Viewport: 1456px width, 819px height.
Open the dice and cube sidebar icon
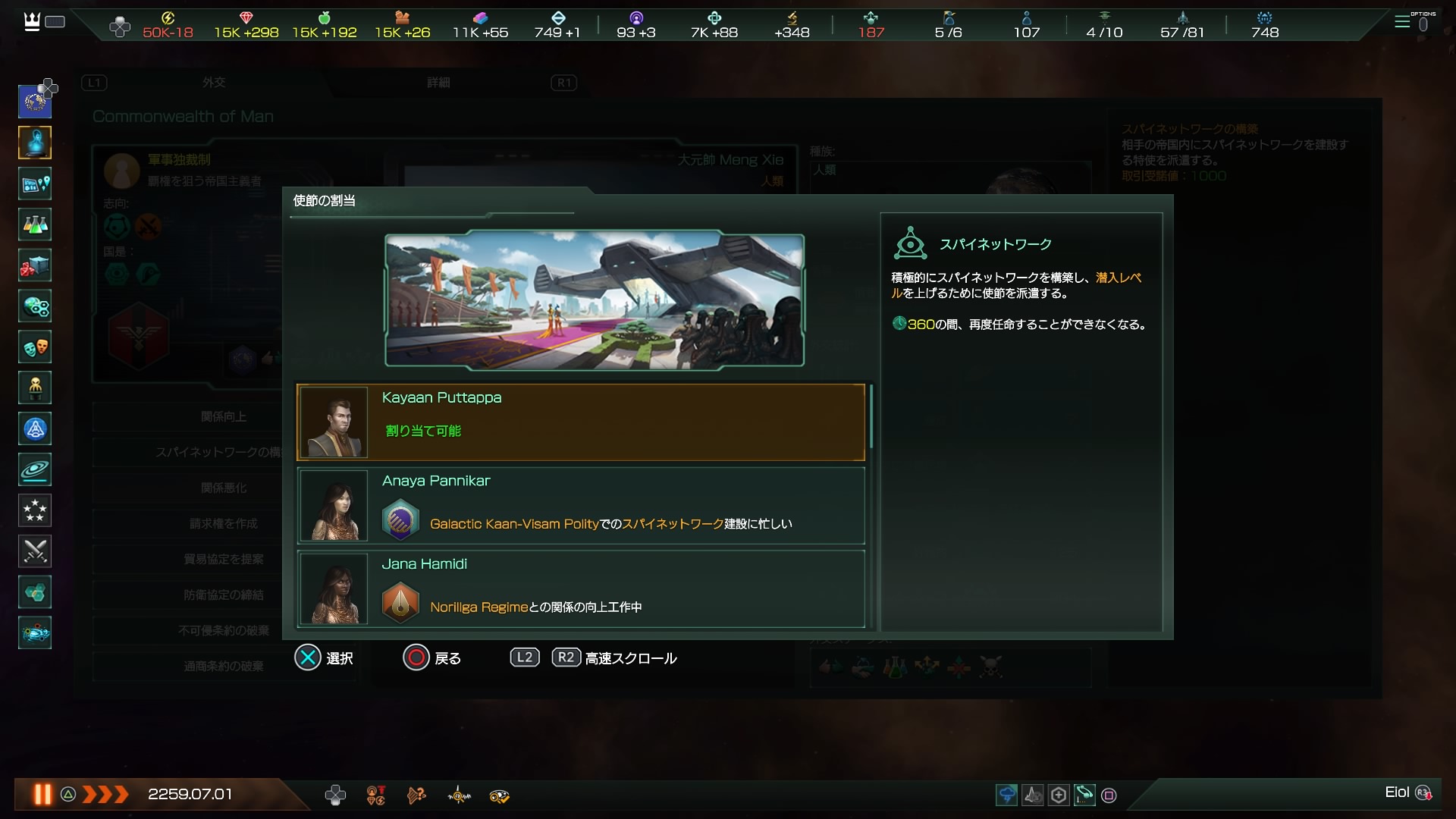tap(35, 265)
